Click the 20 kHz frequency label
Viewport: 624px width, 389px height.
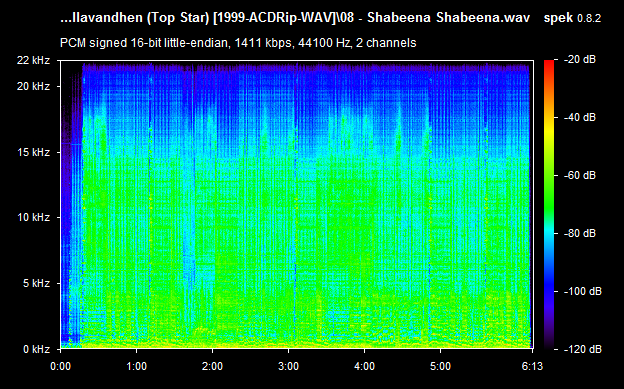[x=33, y=86]
